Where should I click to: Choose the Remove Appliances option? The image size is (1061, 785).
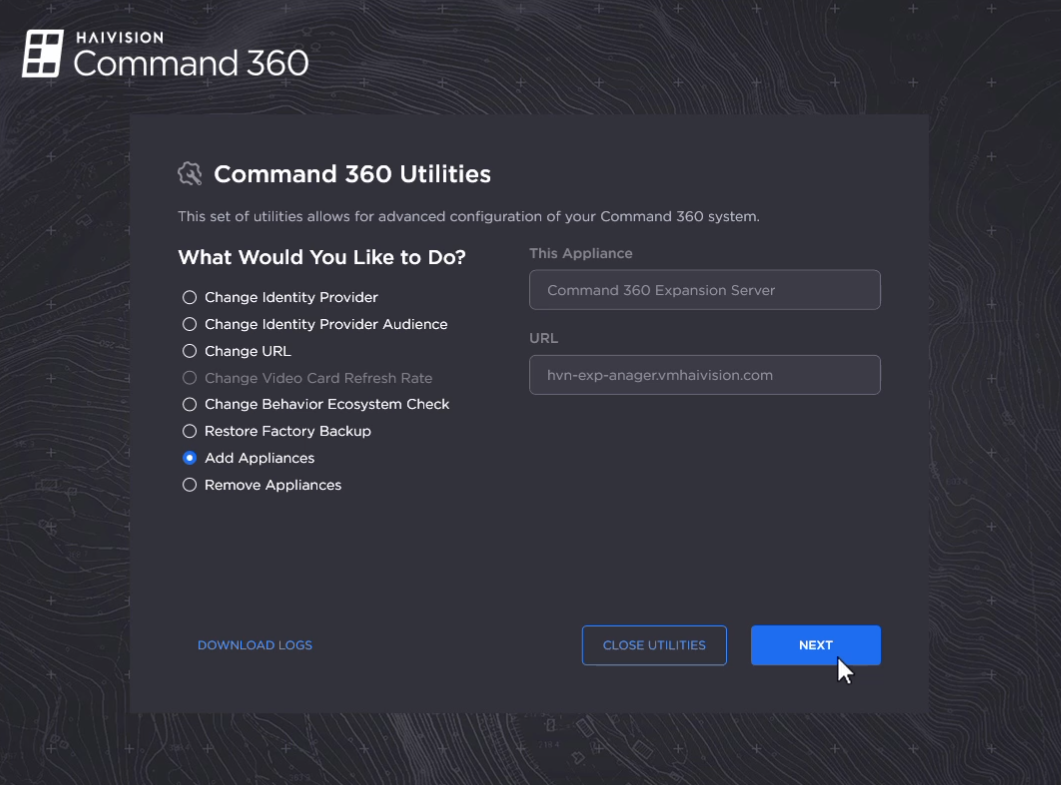coord(189,485)
